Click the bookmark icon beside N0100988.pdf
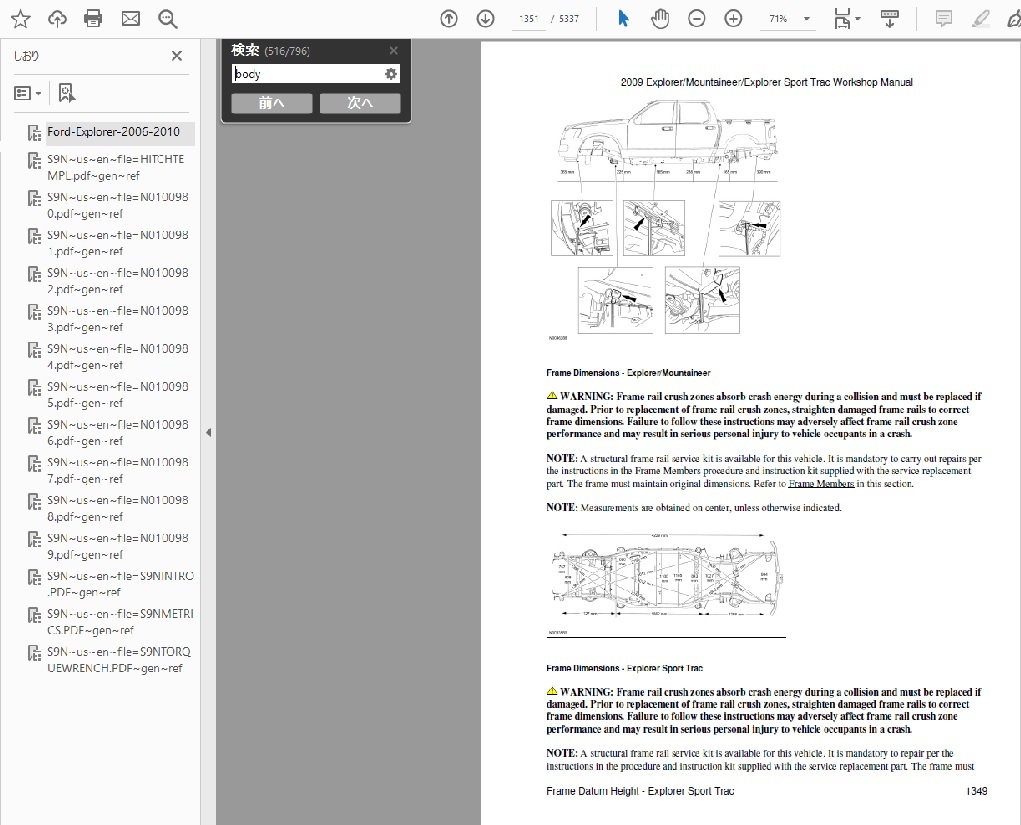This screenshot has width=1021, height=825. (x=34, y=501)
